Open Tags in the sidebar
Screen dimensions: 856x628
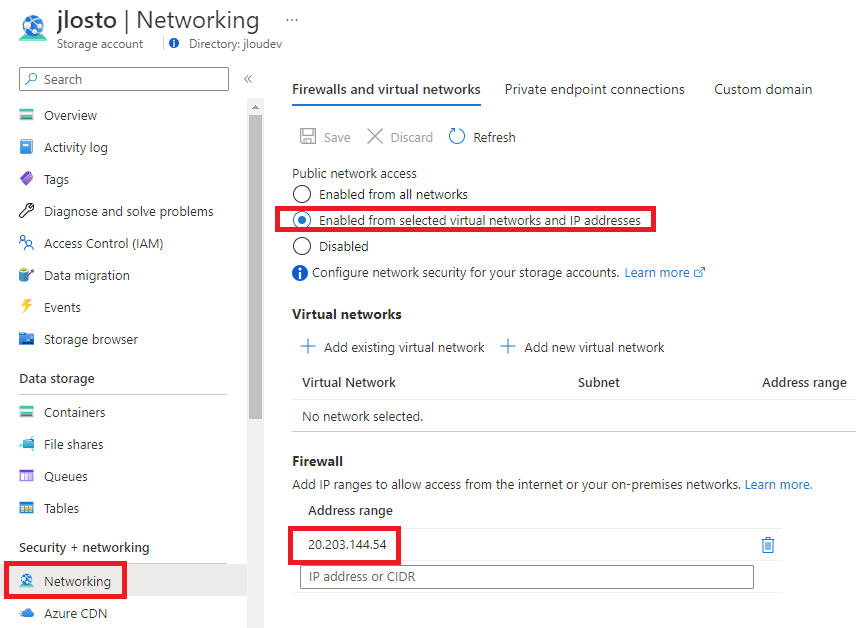(56, 180)
